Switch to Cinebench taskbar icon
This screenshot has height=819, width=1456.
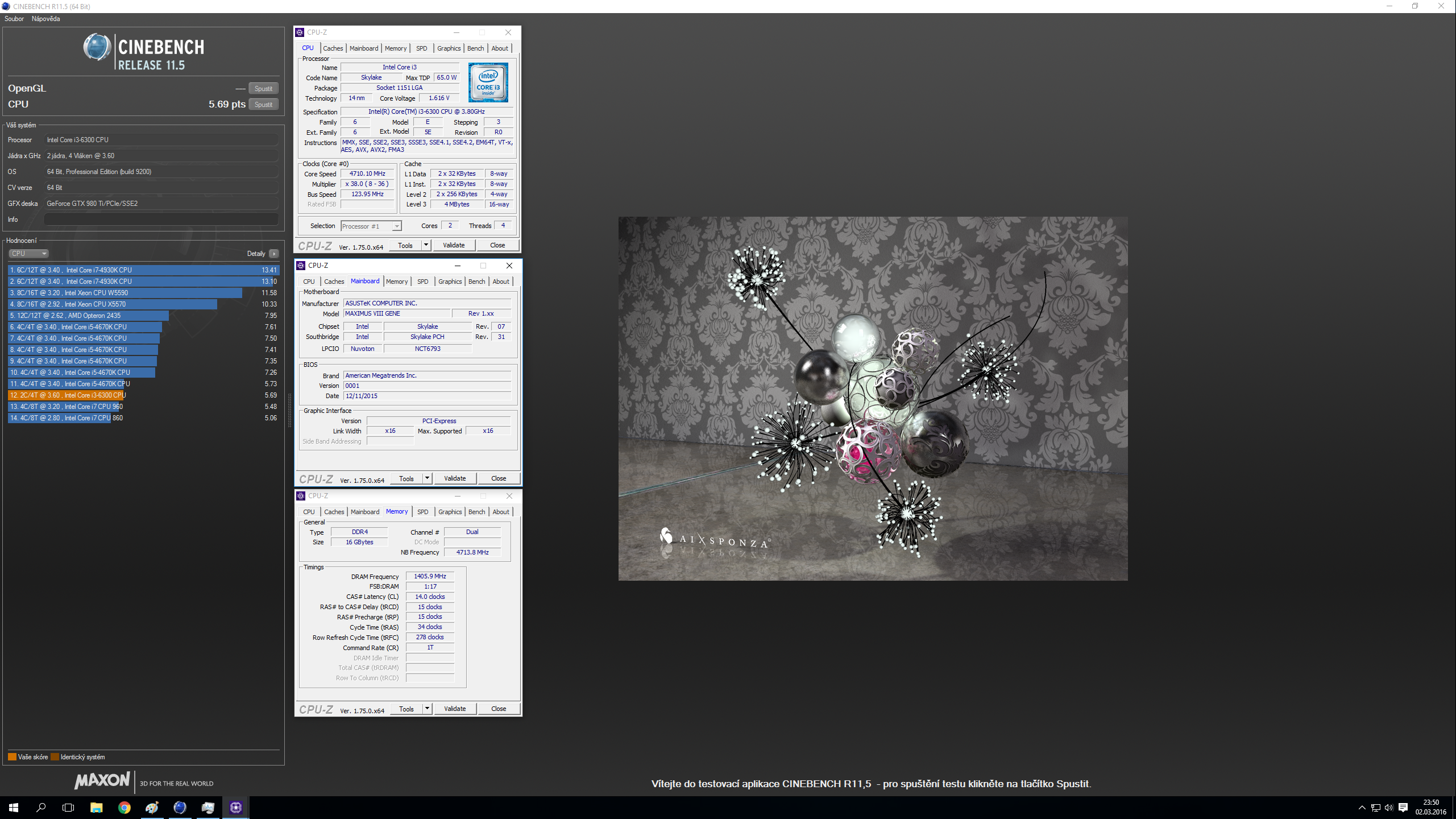coord(180,807)
